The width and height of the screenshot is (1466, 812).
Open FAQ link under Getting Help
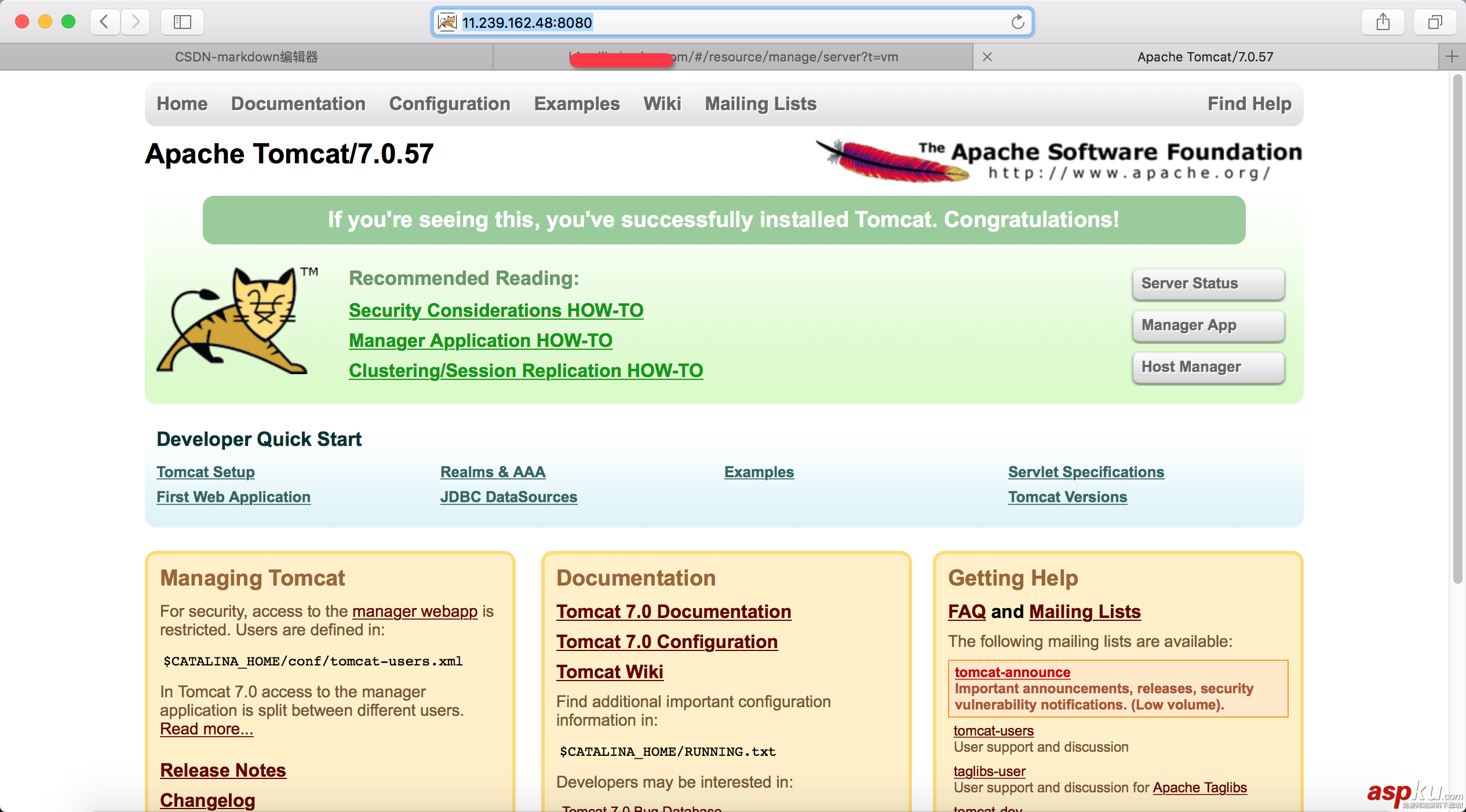point(967,612)
